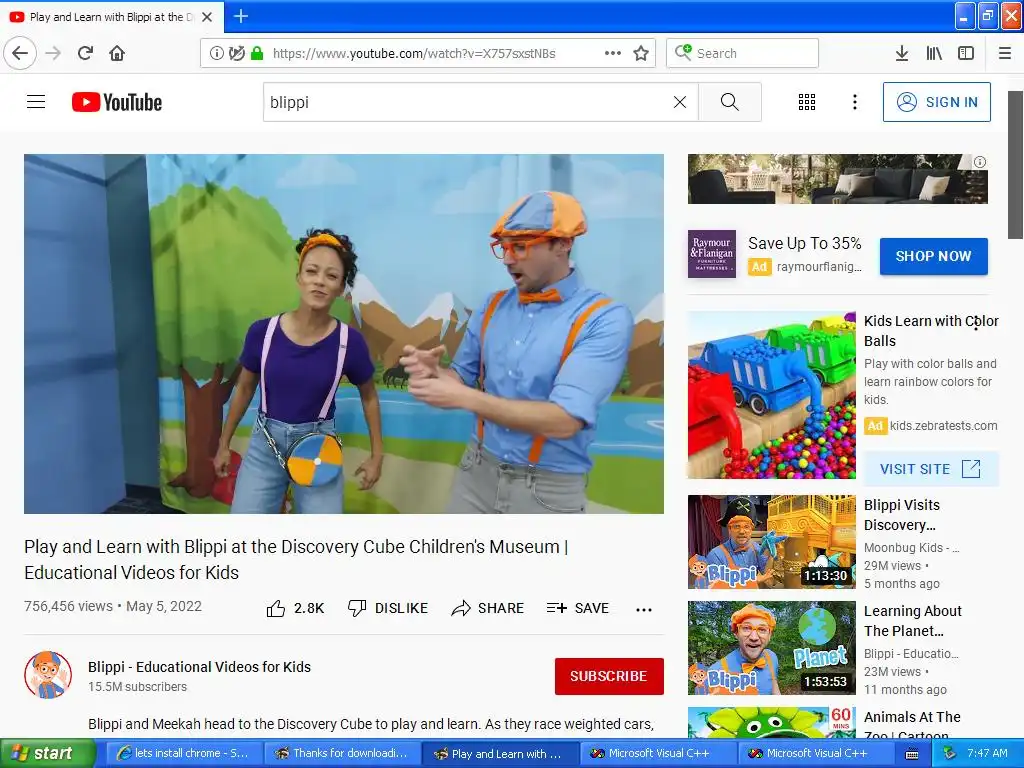Viewport: 1024px width, 768px height.
Task: Click VISIT SITE for kids.zebratests.com ad
Action: click(x=931, y=469)
